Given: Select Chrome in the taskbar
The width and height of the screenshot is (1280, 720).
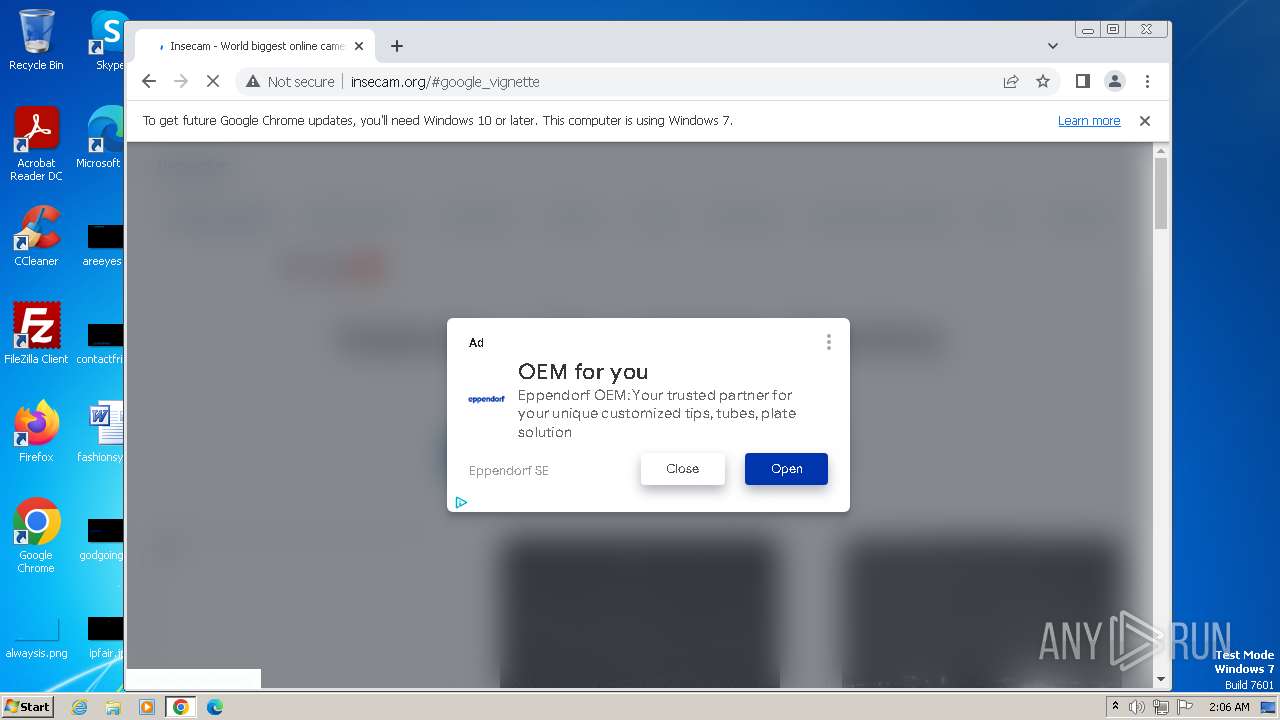Looking at the screenshot, I should (181, 707).
